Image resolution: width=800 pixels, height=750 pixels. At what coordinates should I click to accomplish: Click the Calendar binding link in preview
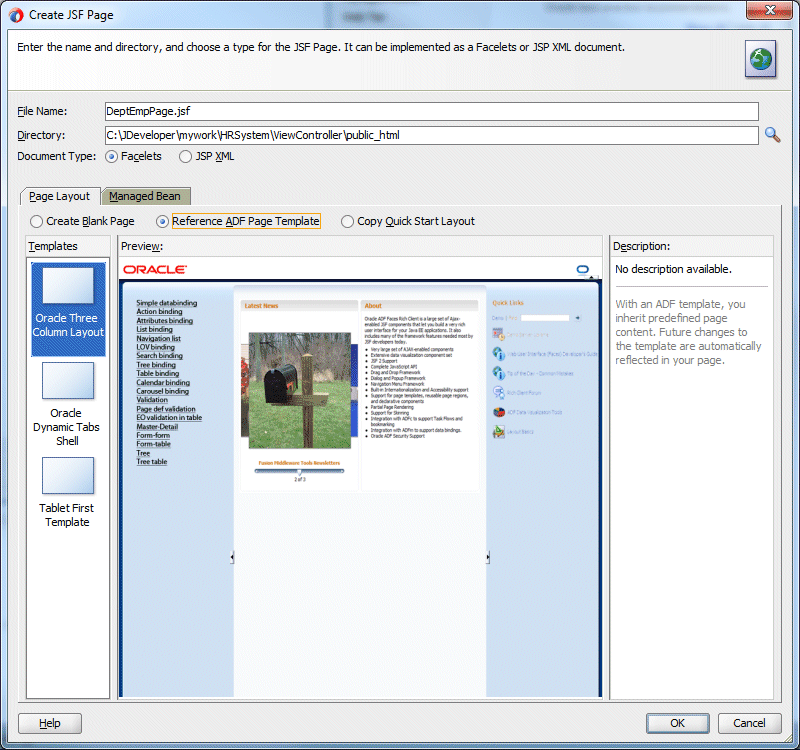pos(163,382)
